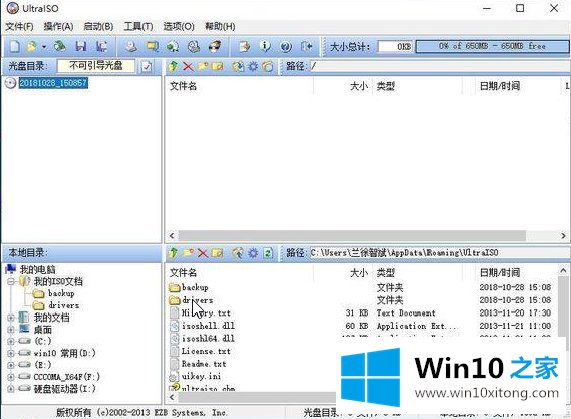Select the 20181028_150857 disc volume node
The height and width of the screenshot is (419, 571).
(53, 83)
